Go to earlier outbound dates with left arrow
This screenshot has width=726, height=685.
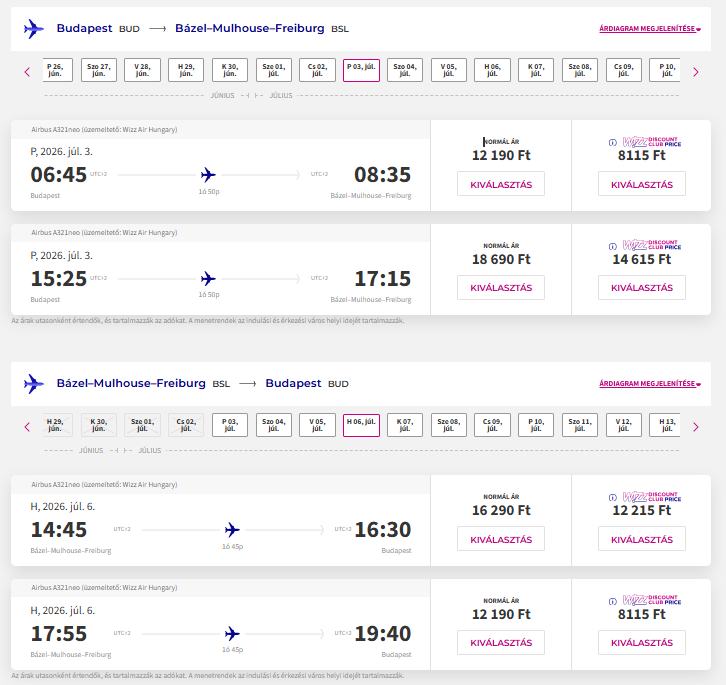pos(27,71)
